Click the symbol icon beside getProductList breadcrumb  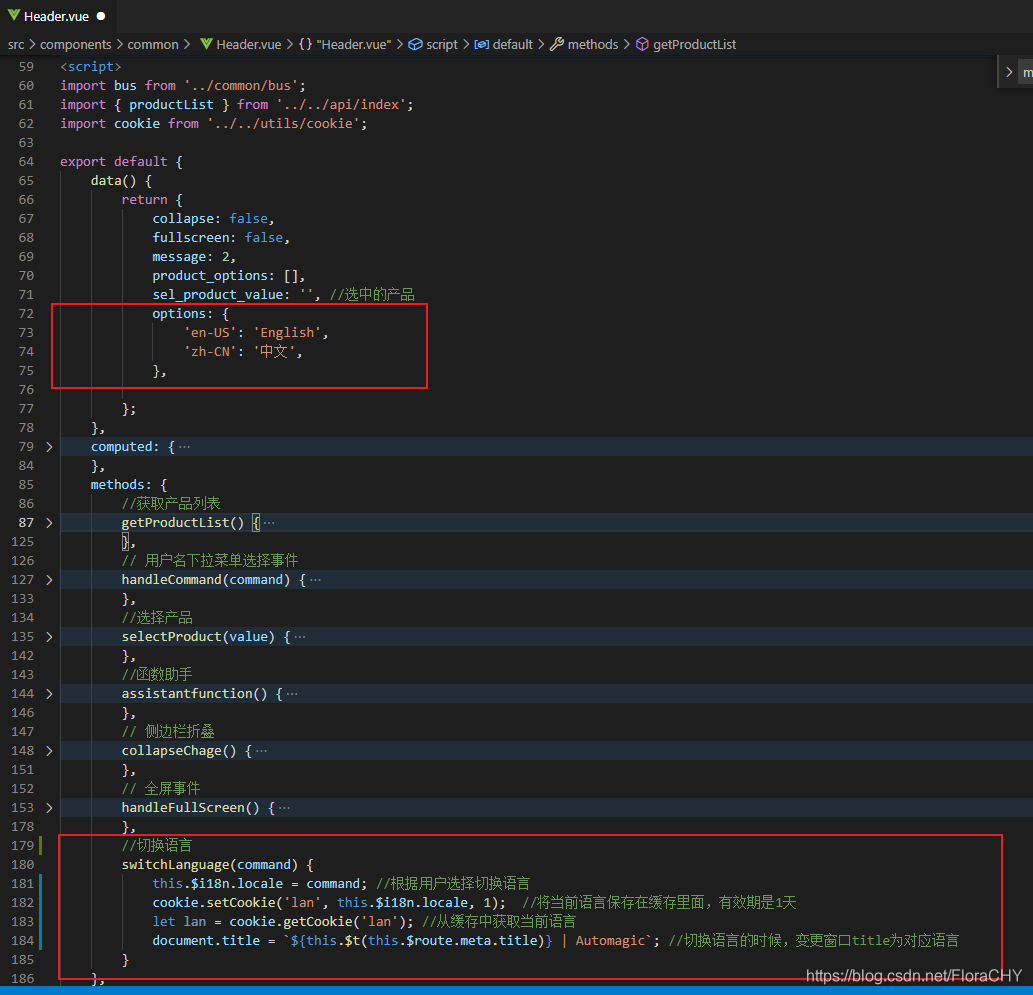[x=642, y=44]
